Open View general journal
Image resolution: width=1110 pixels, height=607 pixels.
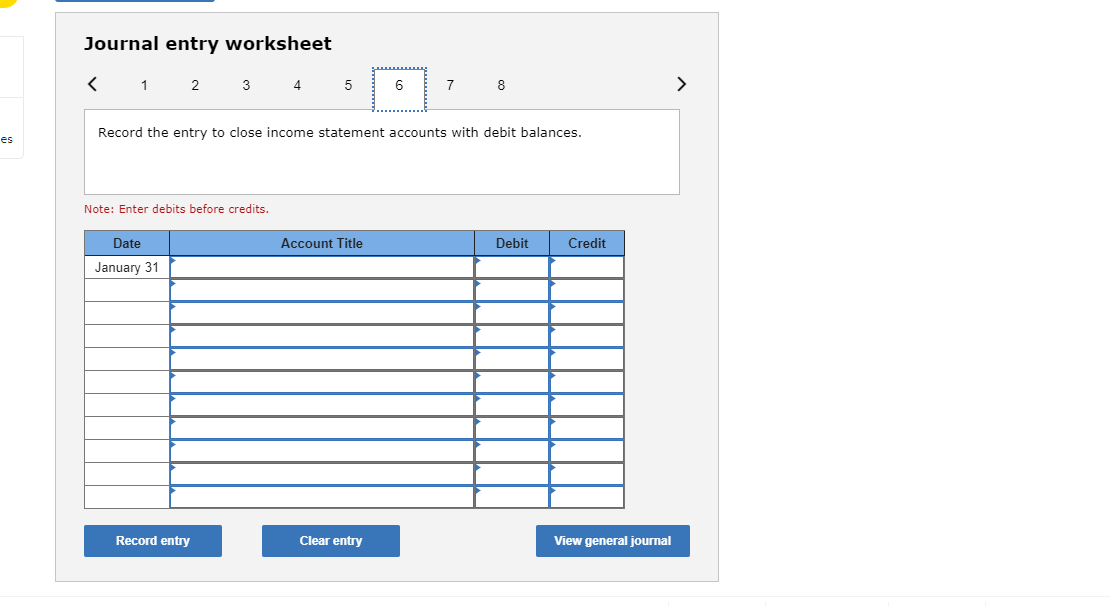click(612, 541)
